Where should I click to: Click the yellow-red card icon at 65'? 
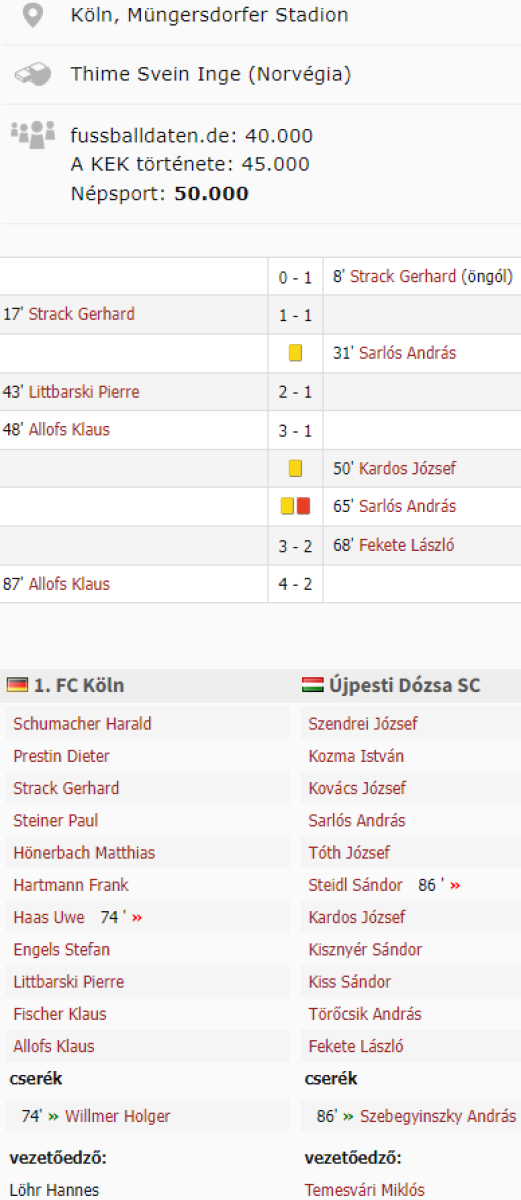click(295, 506)
